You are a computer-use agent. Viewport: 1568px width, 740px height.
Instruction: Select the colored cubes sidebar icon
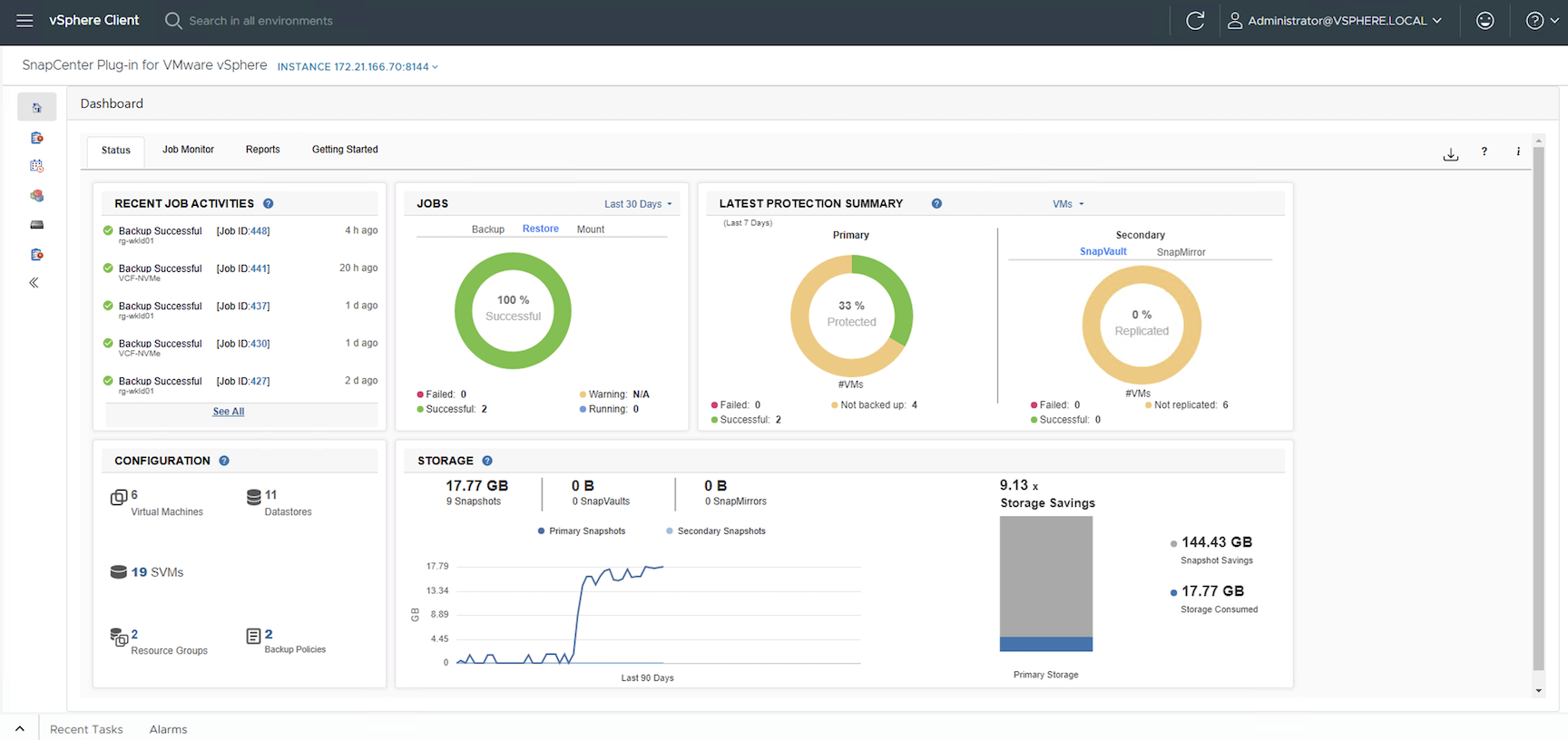coord(36,196)
